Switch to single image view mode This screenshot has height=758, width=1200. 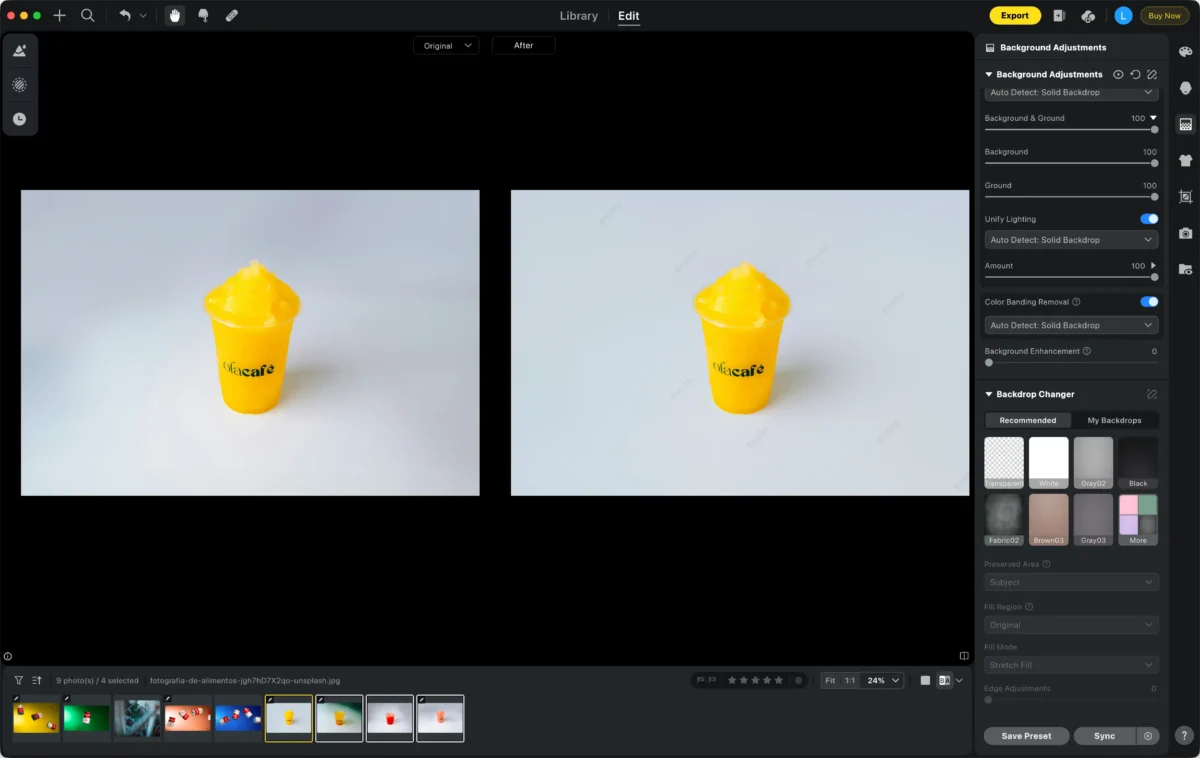925,680
